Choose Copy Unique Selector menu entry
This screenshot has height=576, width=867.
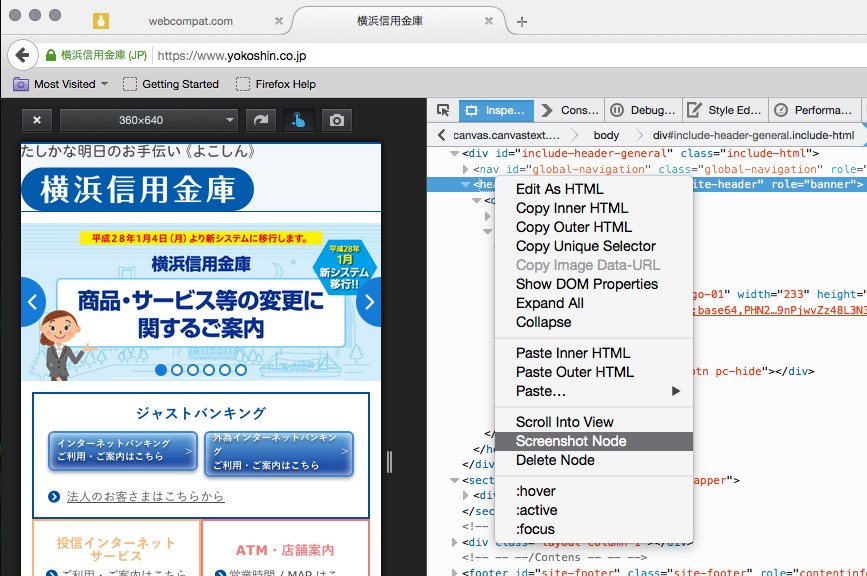594,246
